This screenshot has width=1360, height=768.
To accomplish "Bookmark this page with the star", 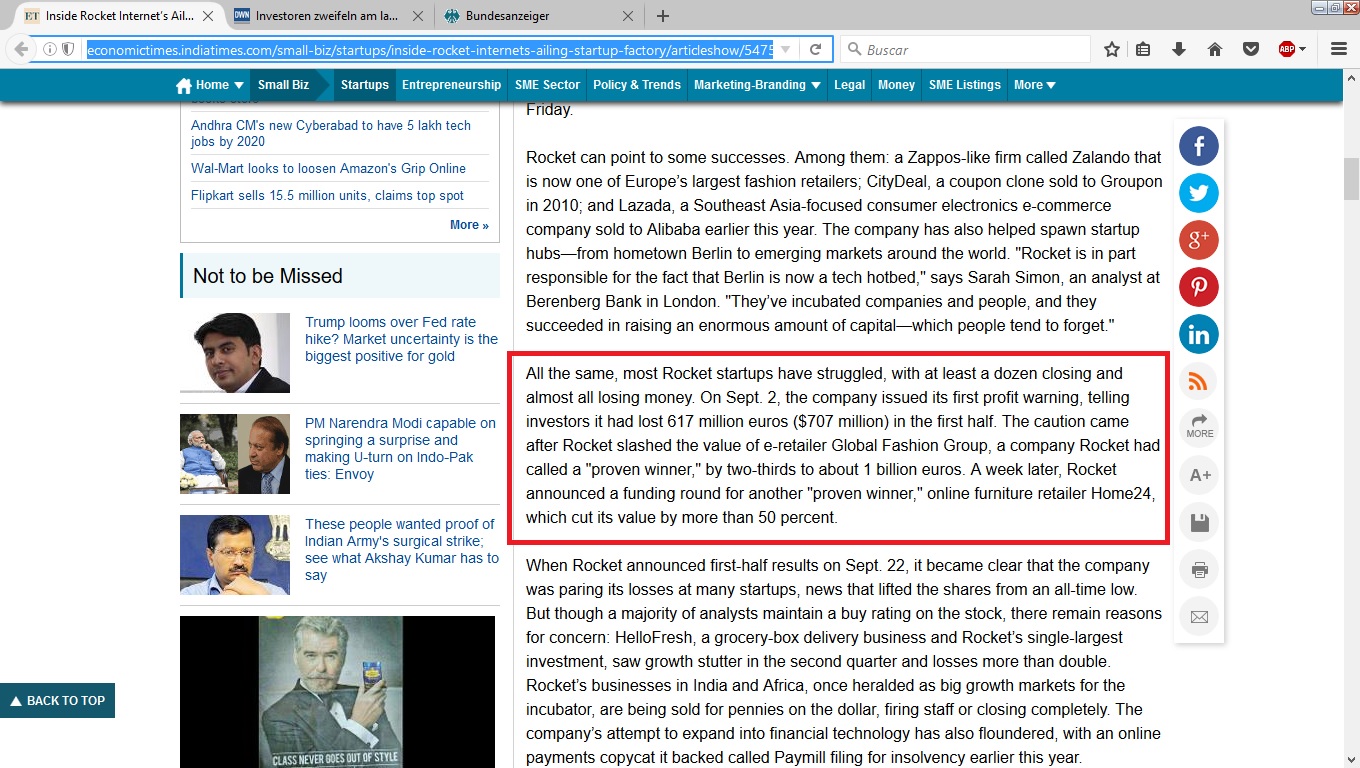I will click(1112, 49).
